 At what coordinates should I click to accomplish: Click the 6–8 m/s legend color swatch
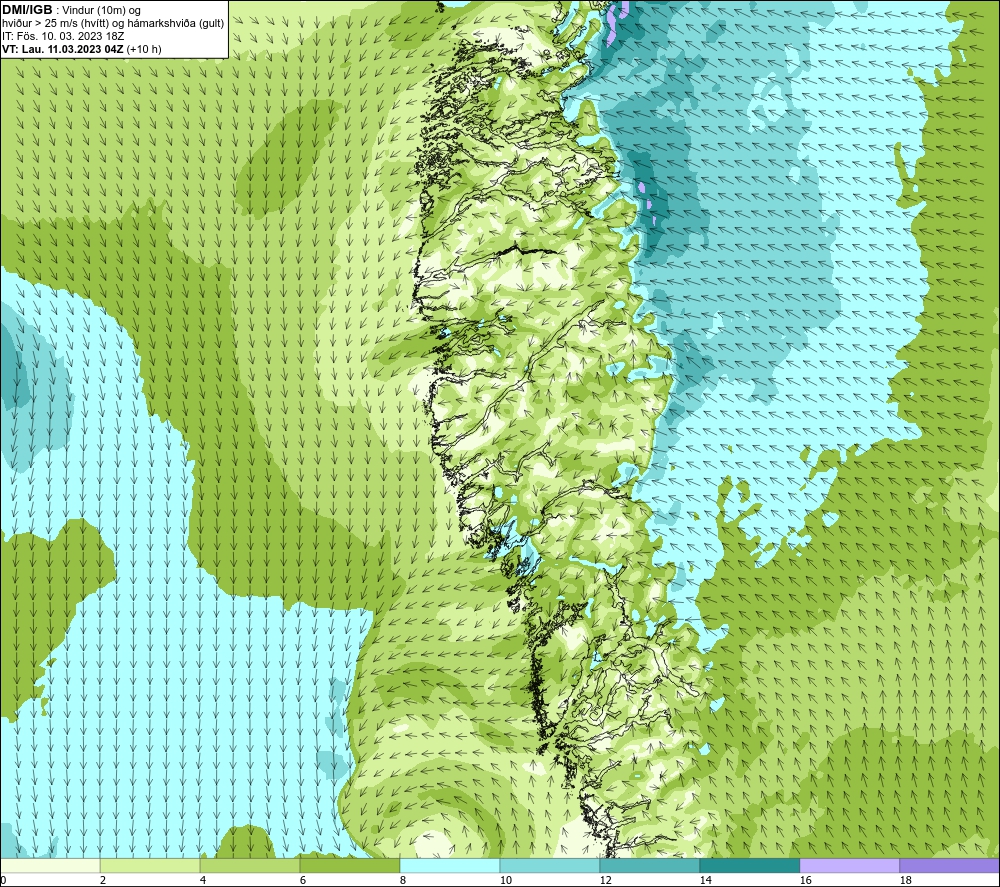point(349,865)
